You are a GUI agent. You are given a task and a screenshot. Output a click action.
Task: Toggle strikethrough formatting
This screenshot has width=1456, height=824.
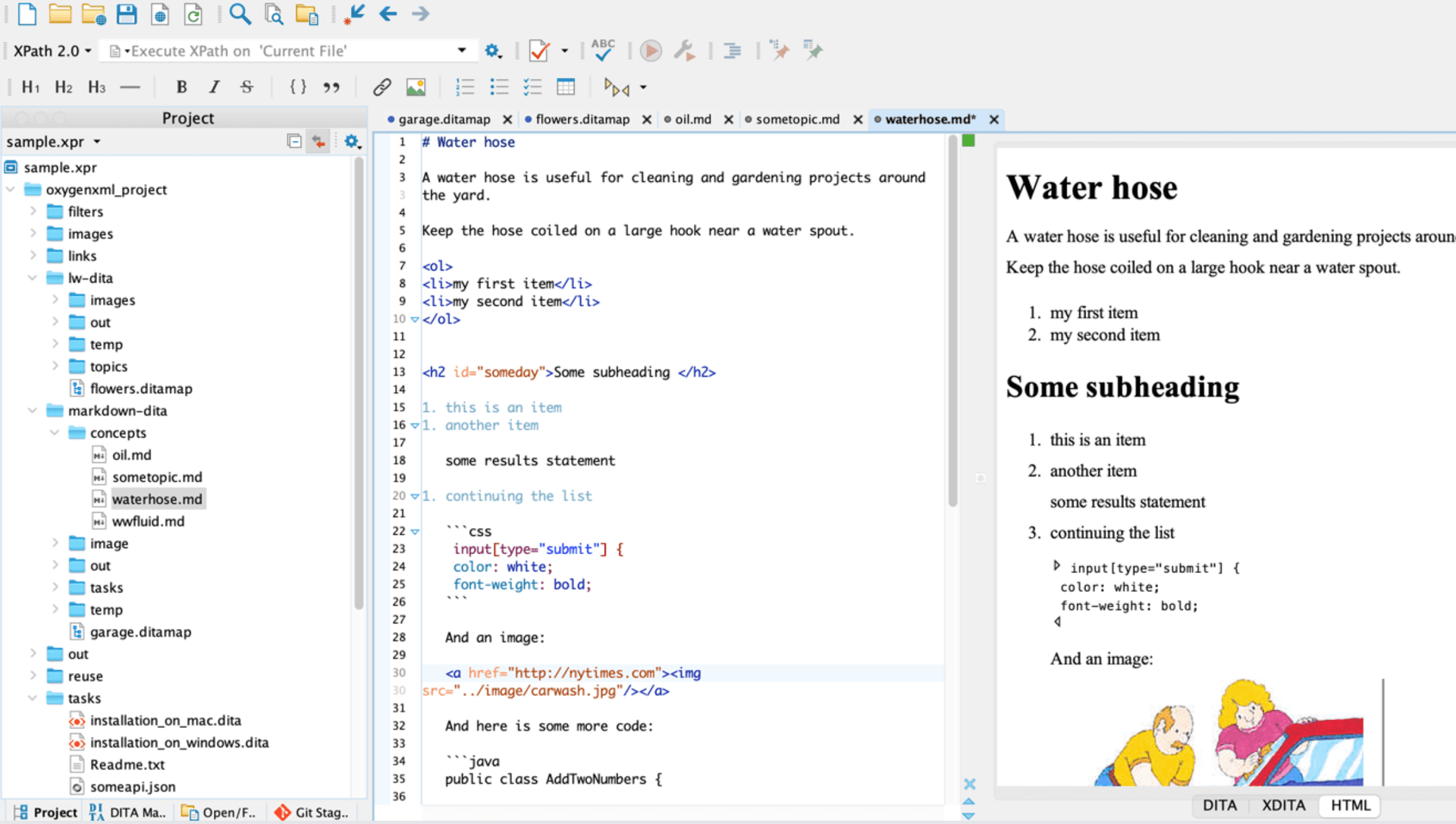pyautogui.click(x=246, y=86)
